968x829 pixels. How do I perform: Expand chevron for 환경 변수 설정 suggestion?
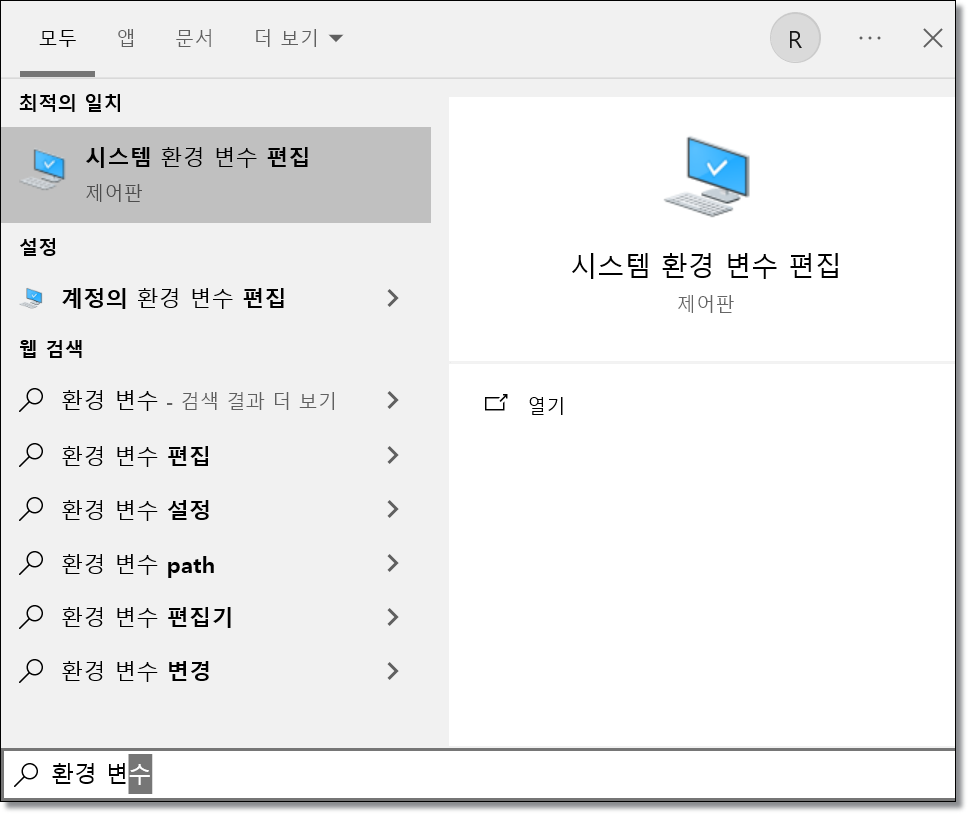pyautogui.click(x=393, y=509)
